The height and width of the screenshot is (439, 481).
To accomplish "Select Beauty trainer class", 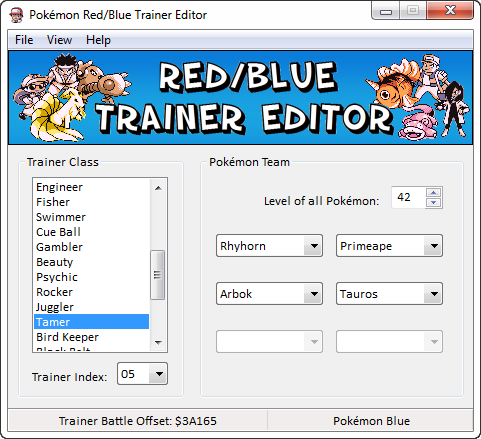I will pos(91,262).
